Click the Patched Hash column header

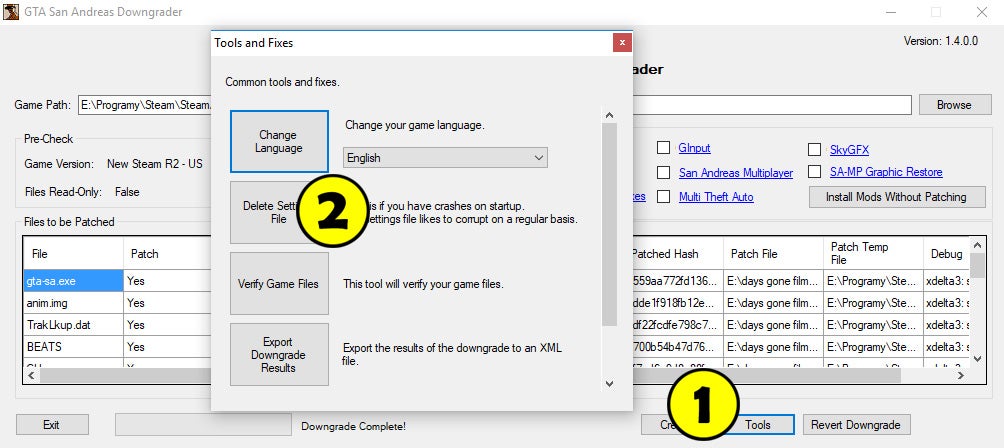pos(678,253)
